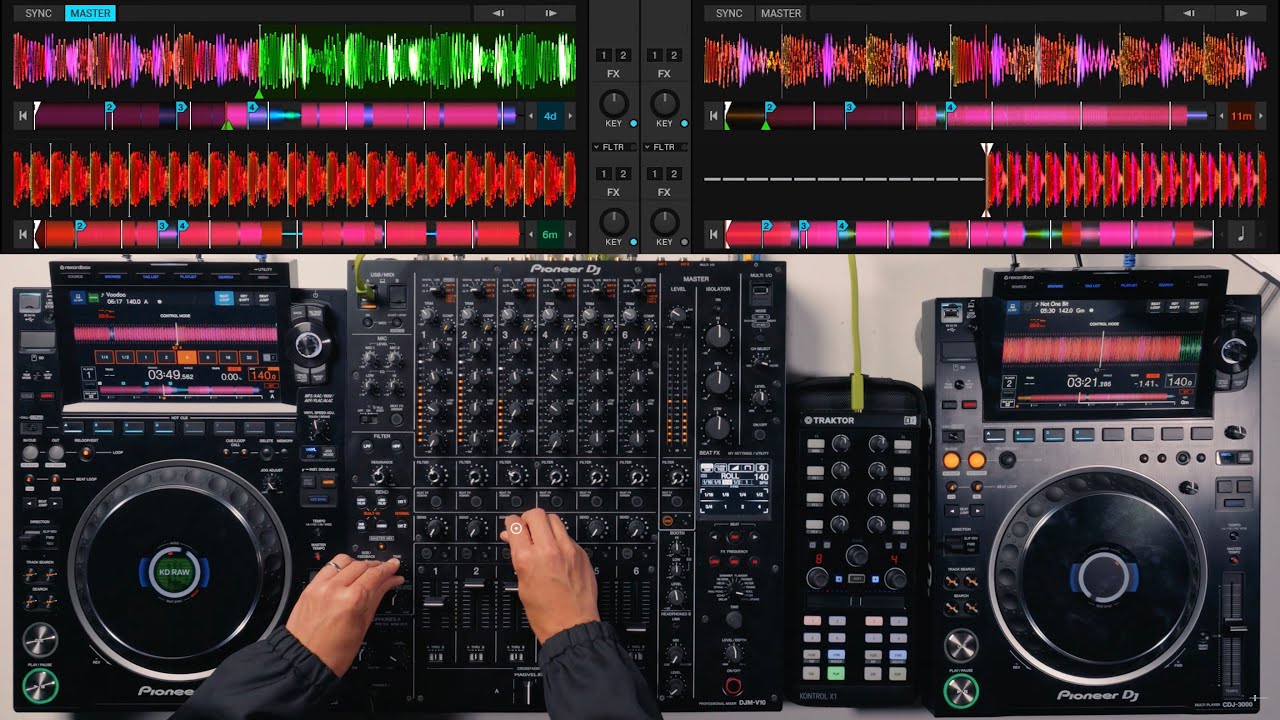Click the musical note key icon

pyautogui.click(x=1241, y=235)
